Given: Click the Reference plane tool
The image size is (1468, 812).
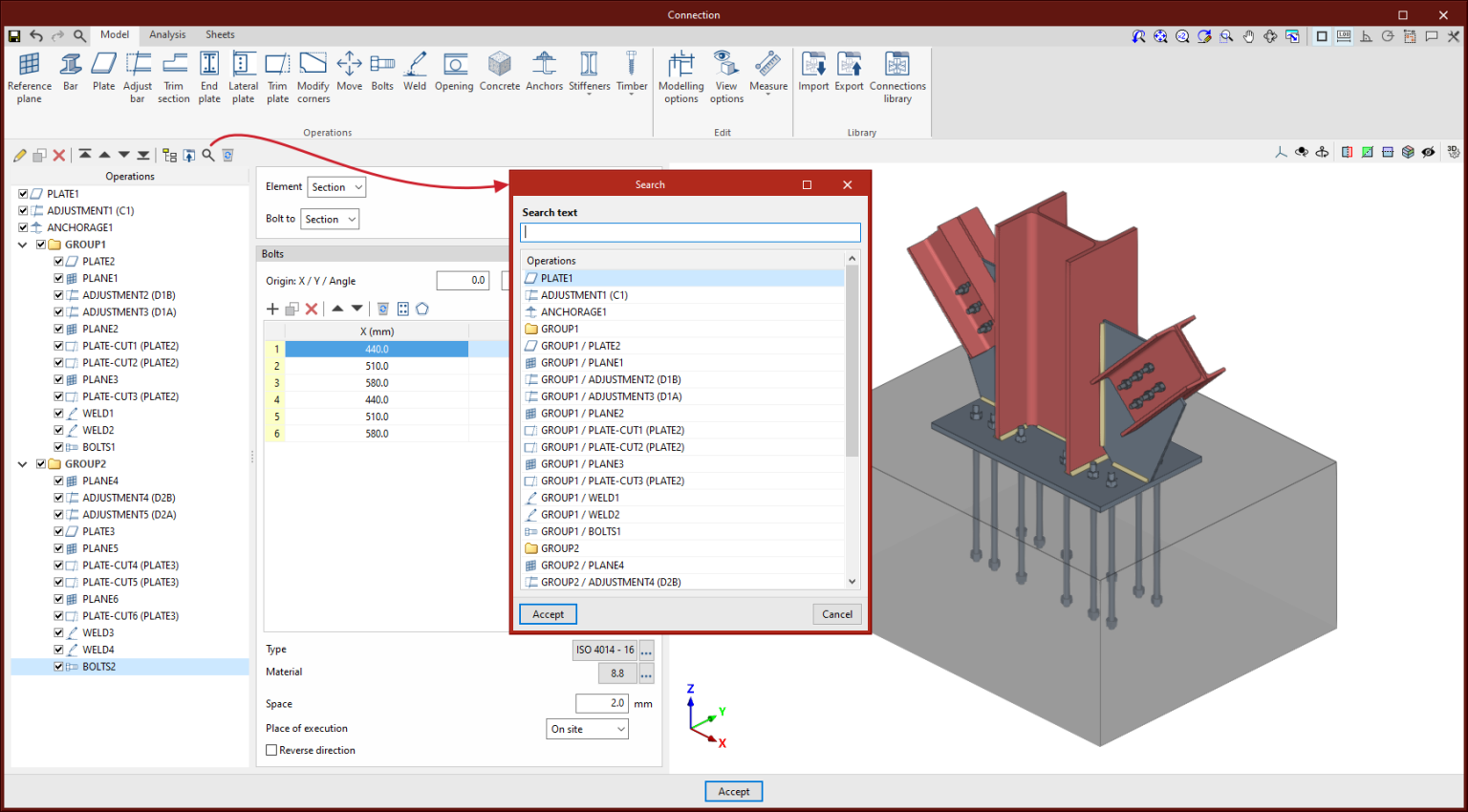Looking at the screenshot, I should coord(30,76).
